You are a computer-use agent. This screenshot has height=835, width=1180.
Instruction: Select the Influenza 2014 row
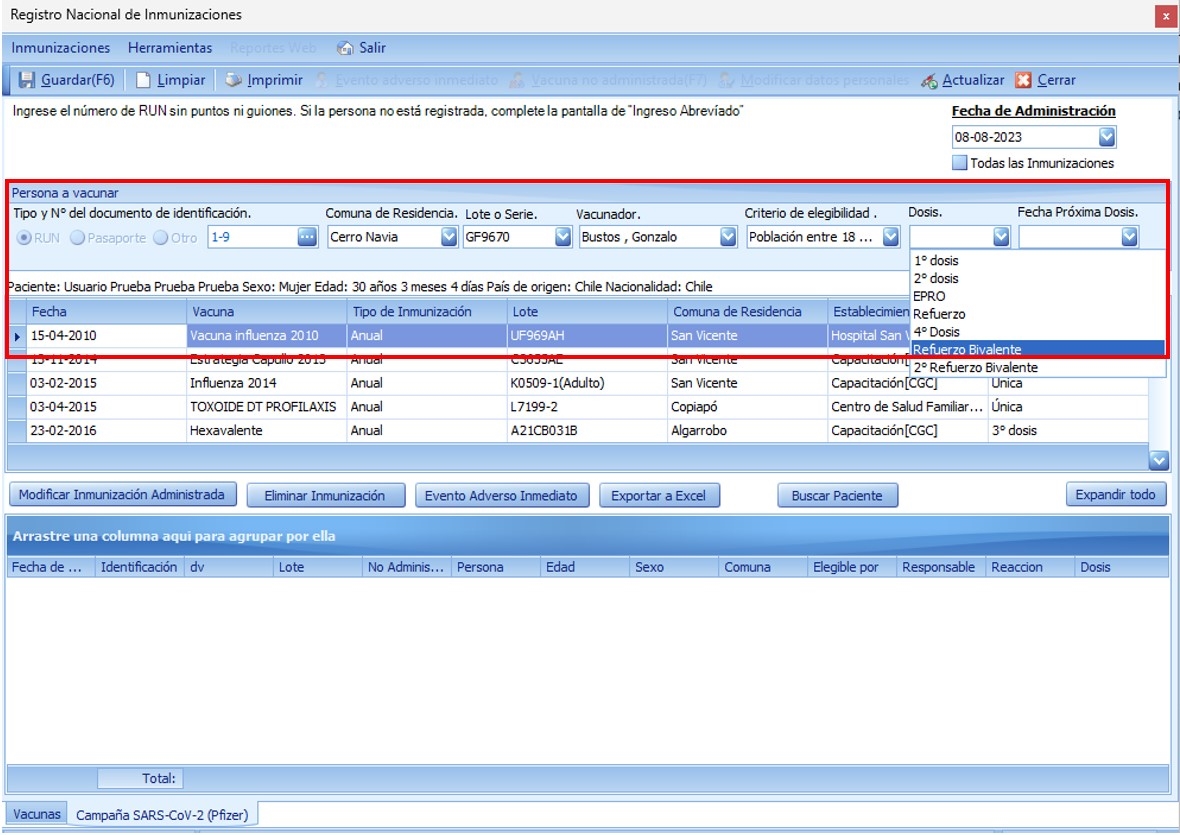pos(578,383)
